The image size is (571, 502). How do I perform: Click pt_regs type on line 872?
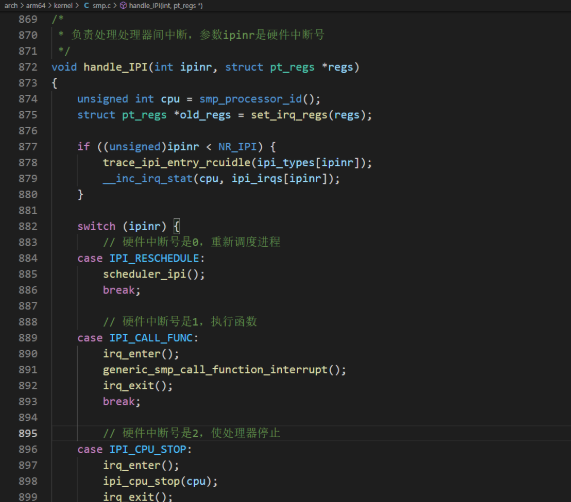pyautogui.click(x=292, y=67)
